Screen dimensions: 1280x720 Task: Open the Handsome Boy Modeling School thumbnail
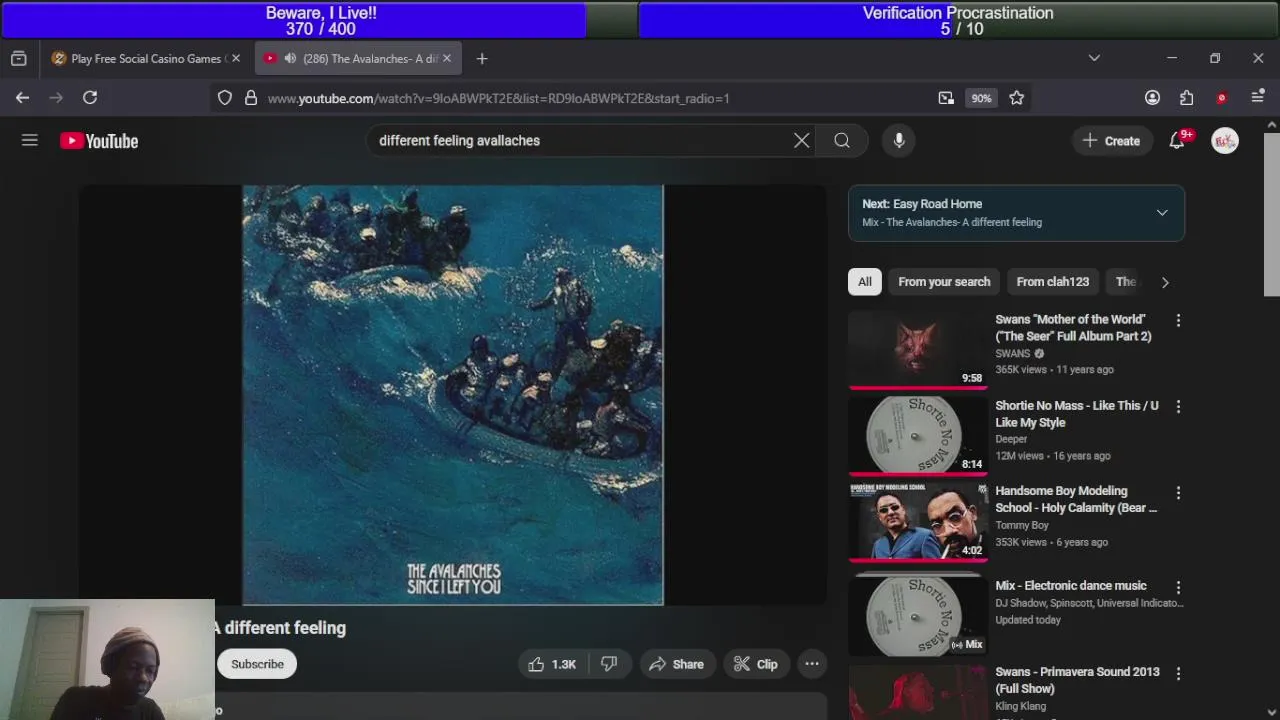tap(918, 521)
